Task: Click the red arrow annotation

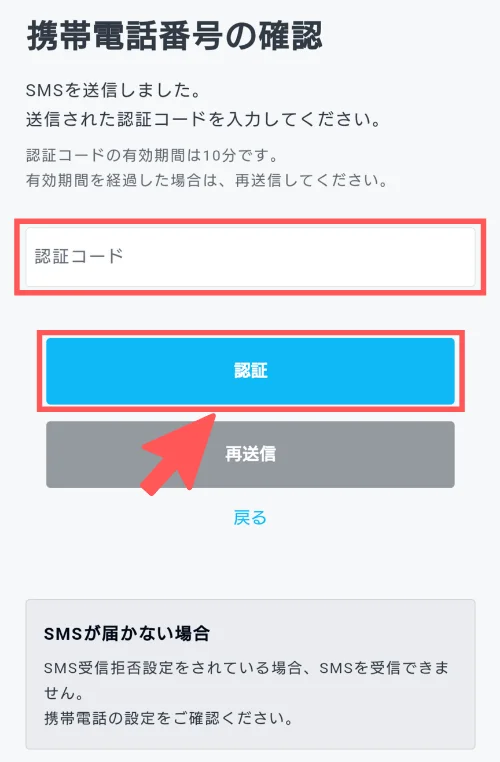Action: click(x=178, y=454)
